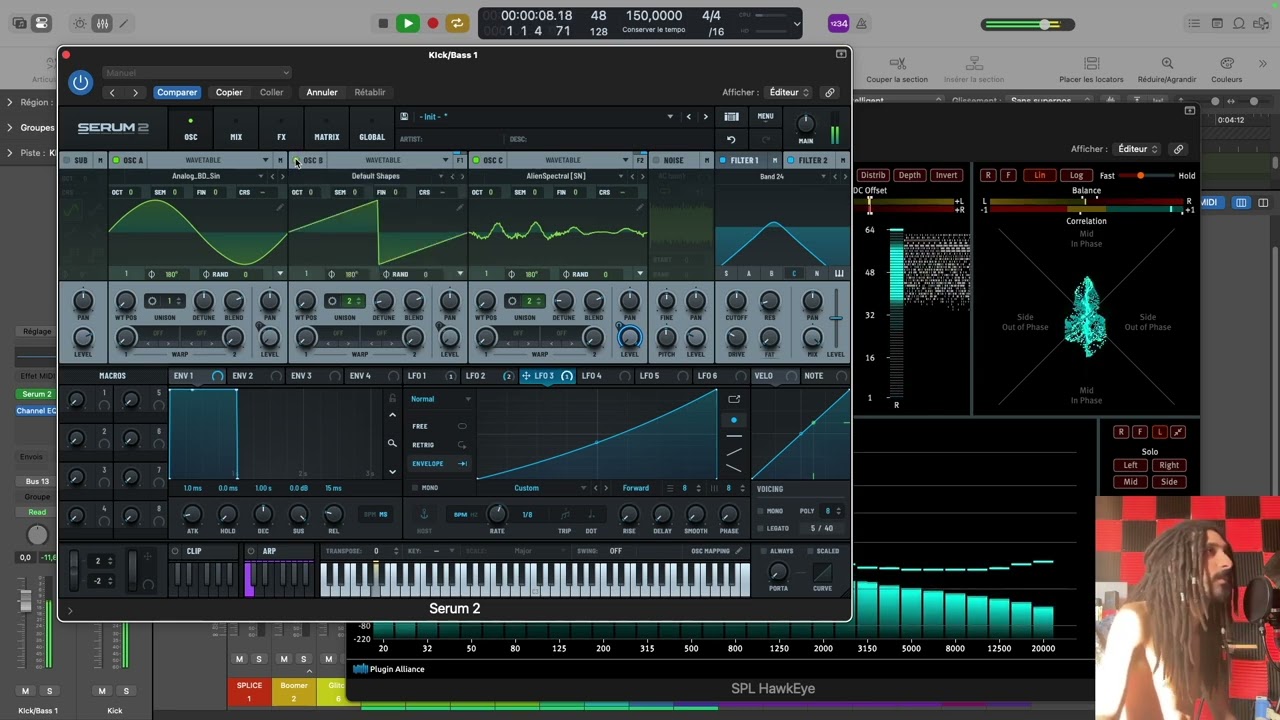Open the Serum MENU button

[x=765, y=116]
